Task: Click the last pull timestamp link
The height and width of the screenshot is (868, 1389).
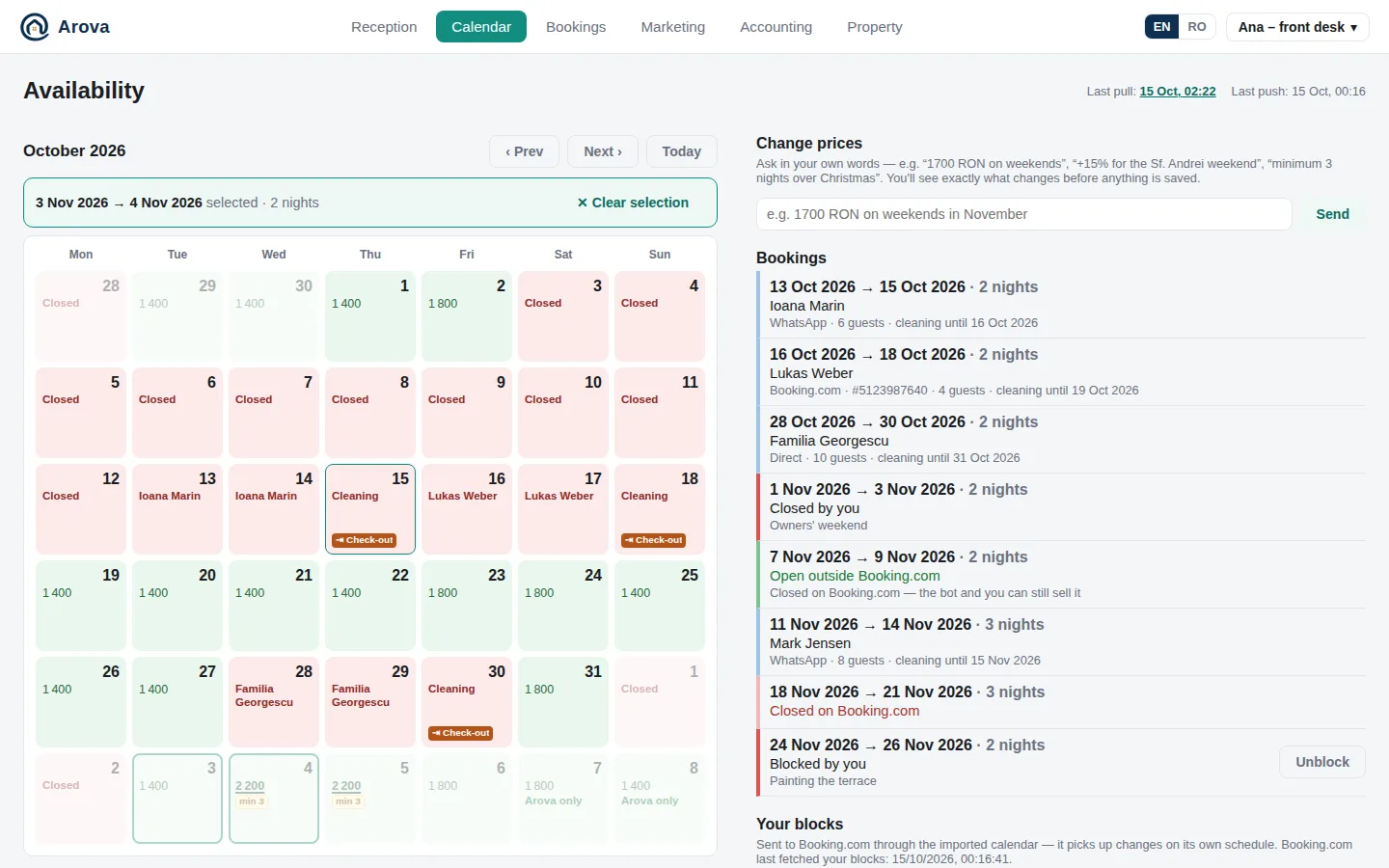Action: click(x=1177, y=92)
